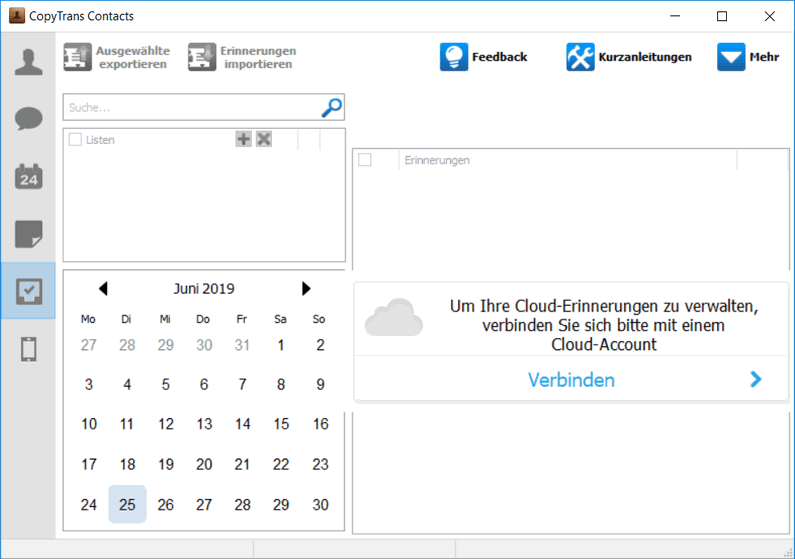Toggle the Listen checkbox

click(75, 139)
